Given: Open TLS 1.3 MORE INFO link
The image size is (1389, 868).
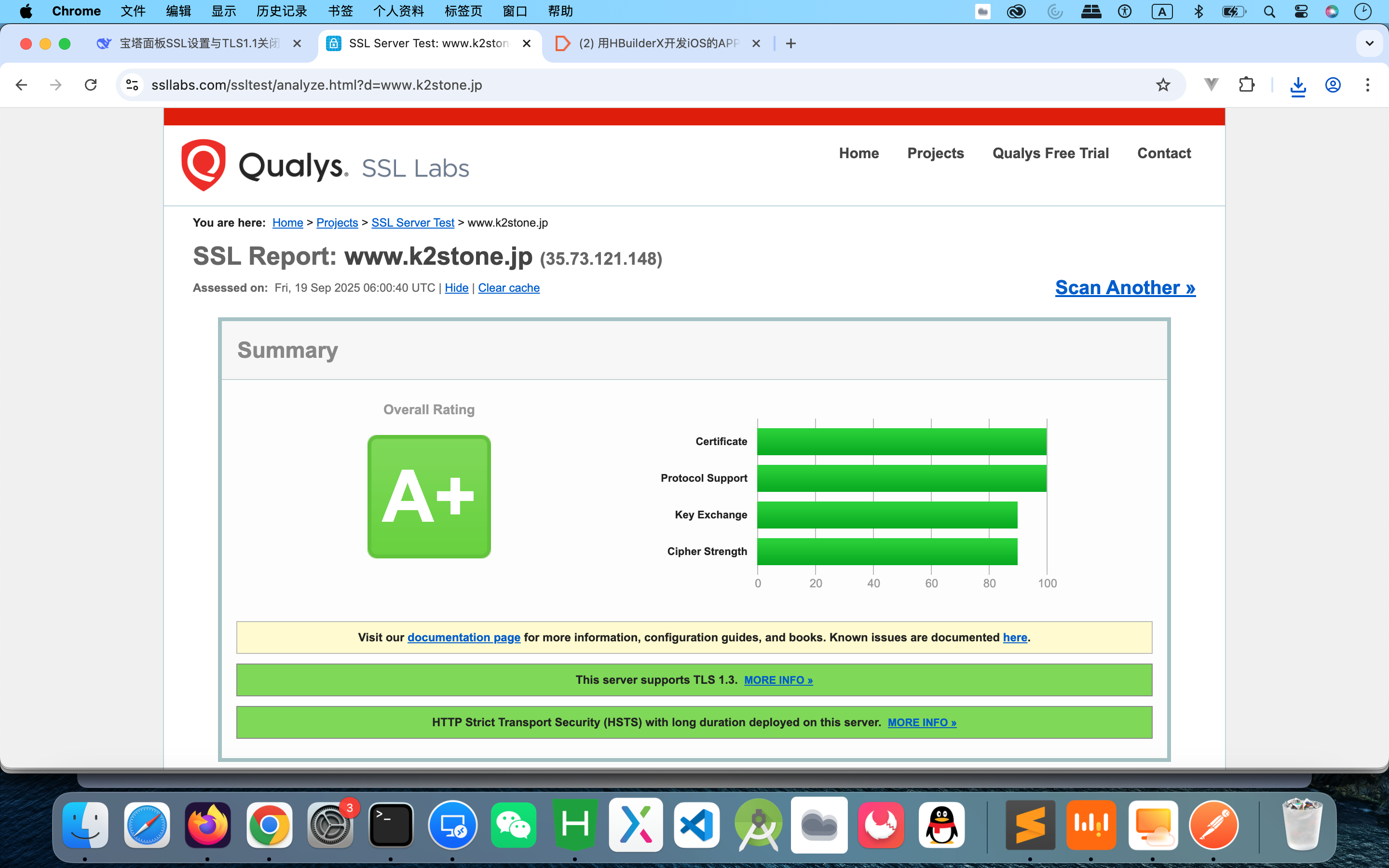Looking at the screenshot, I should pos(778,680).
